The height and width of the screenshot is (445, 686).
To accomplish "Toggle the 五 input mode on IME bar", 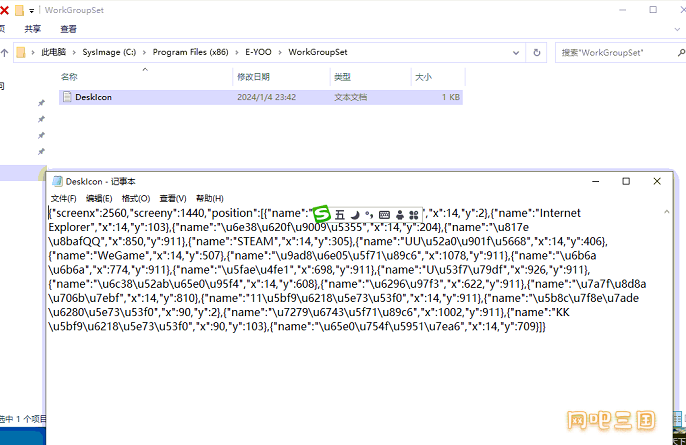I will pyautogui.click(x=340, y=215).
